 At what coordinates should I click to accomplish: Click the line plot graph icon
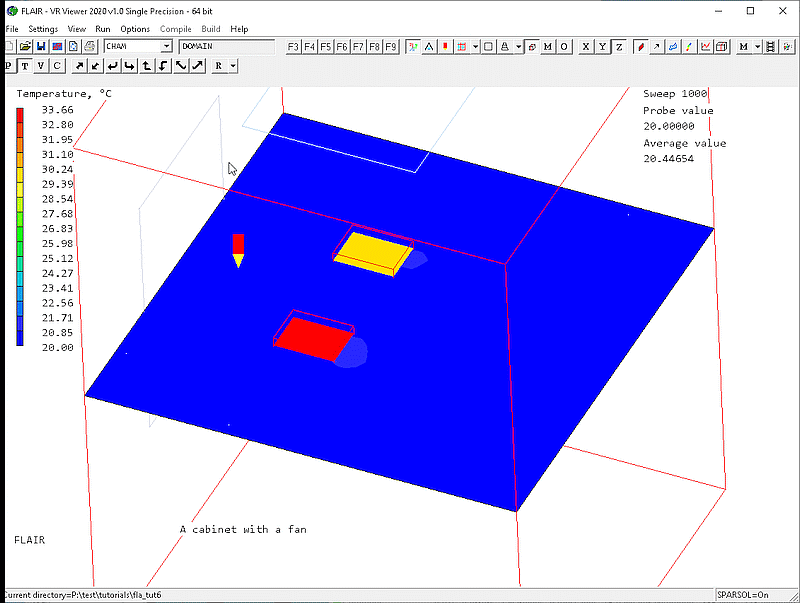706,46
